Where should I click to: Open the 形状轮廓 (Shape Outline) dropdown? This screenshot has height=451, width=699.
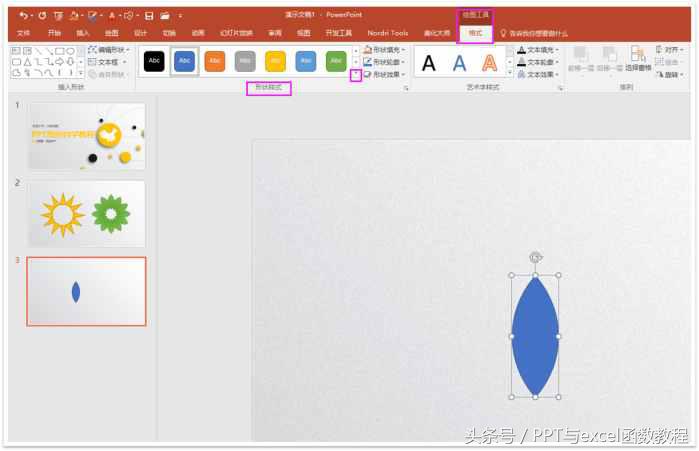click(x=384, y=62)
